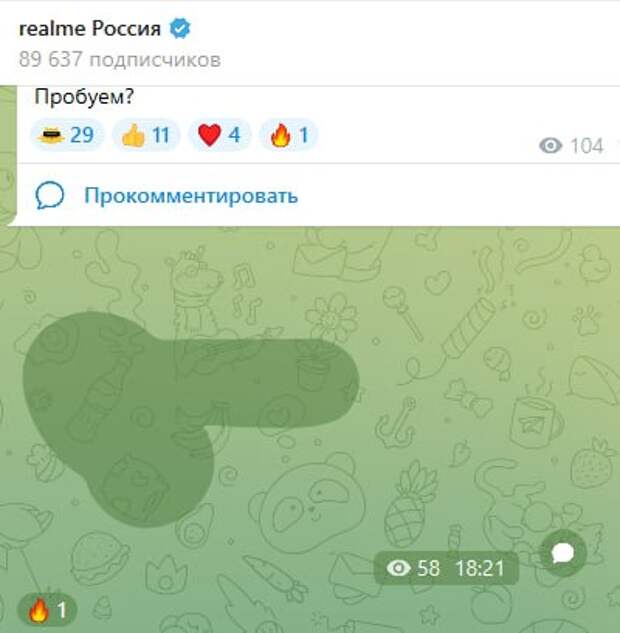620x633 pixels.
Task: Open the realme Россия channel title
Action: pyautogui.click(x=90, y=29)
